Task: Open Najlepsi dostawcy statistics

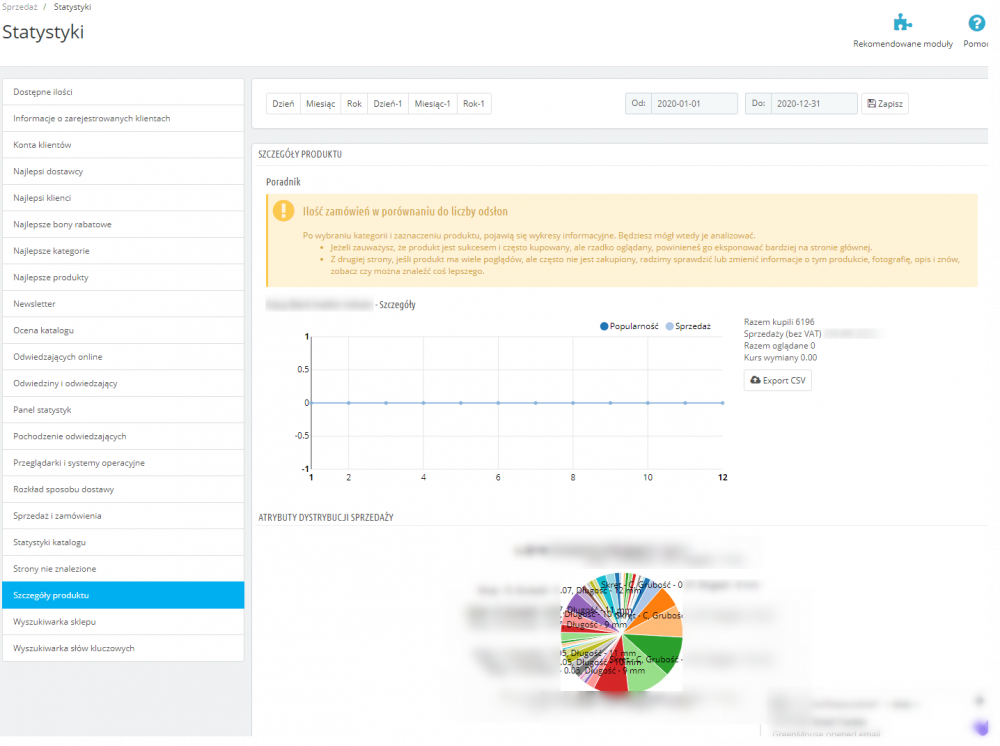Action: click(123, 172)
